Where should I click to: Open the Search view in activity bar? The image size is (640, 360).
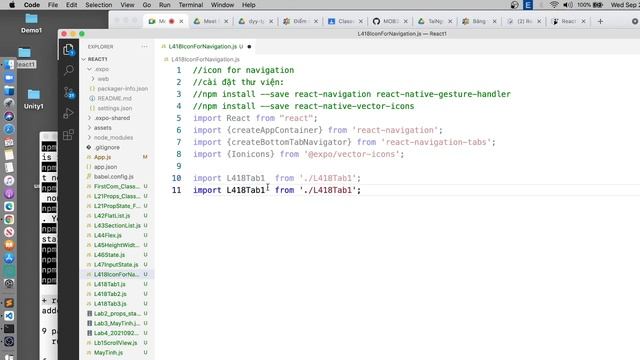(69, 70)
